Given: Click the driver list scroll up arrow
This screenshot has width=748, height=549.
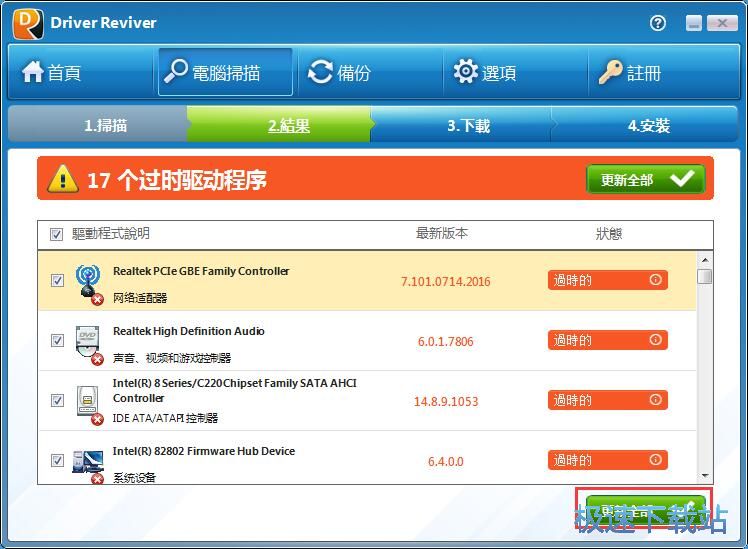Looking at the screenshot, I should click(705, 260).
